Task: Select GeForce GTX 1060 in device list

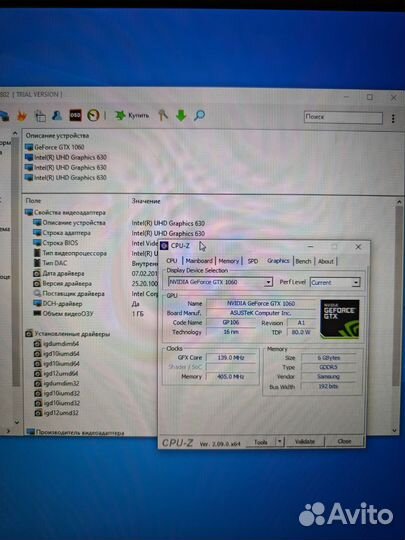Action: coord(55,147)
